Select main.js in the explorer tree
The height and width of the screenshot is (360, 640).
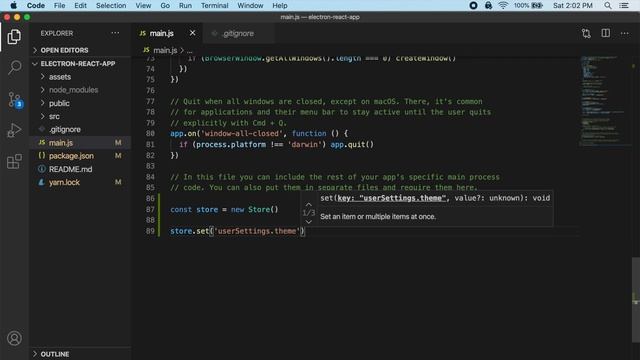[x=61, y=142]
